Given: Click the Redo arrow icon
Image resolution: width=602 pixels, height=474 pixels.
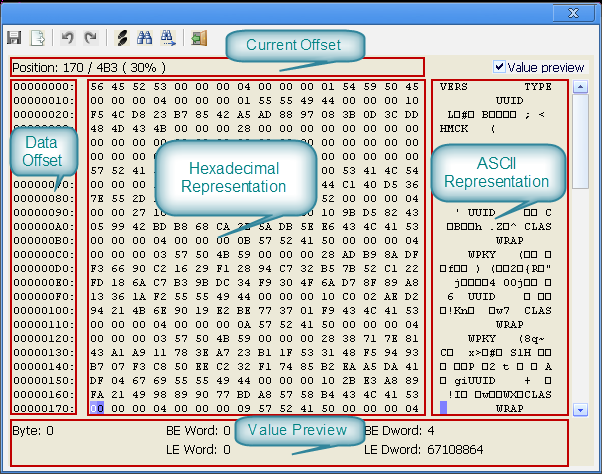Looking at the screenshot, I should click(90, 39).
